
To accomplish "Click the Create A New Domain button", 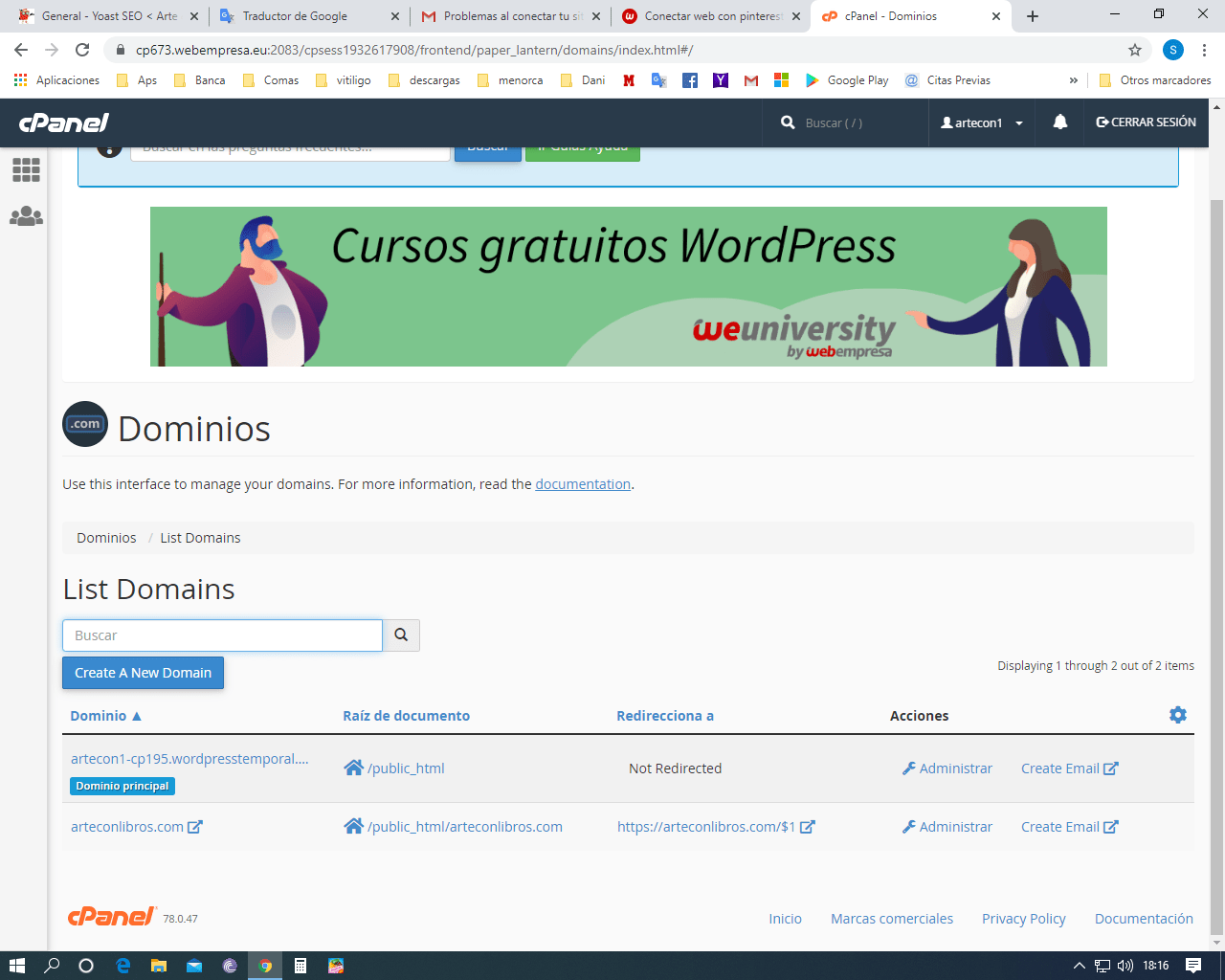I will 144,673.
